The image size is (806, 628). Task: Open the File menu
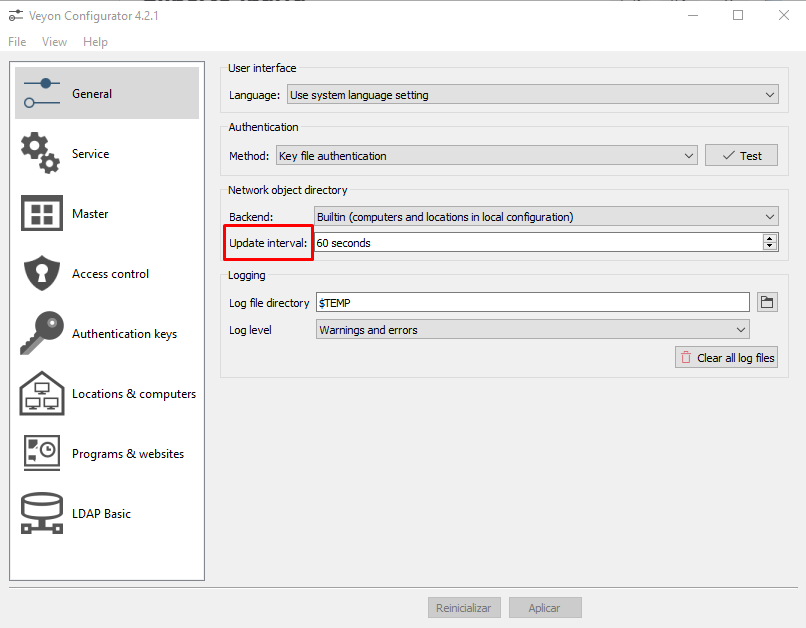[x=17, y=42]
